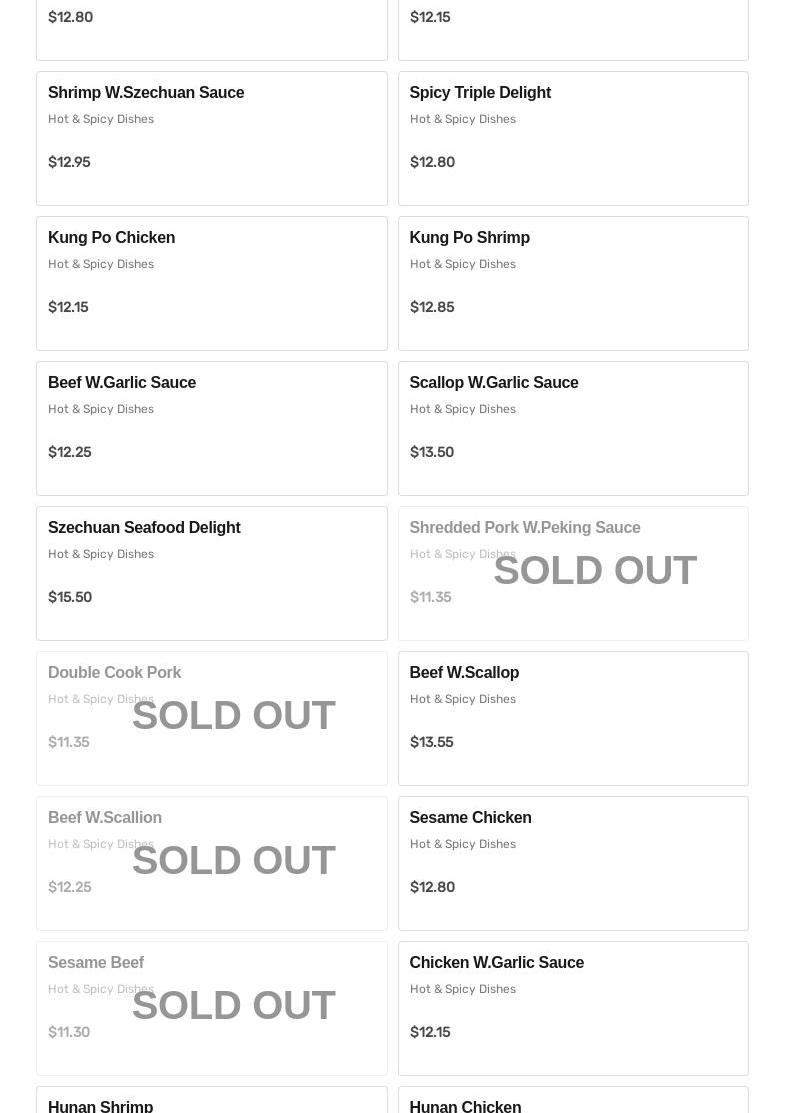Choose Kung Po Chicken from the menu
Image resolution: width=785 pixels, height=1113 pixels.
click(211, 283)
